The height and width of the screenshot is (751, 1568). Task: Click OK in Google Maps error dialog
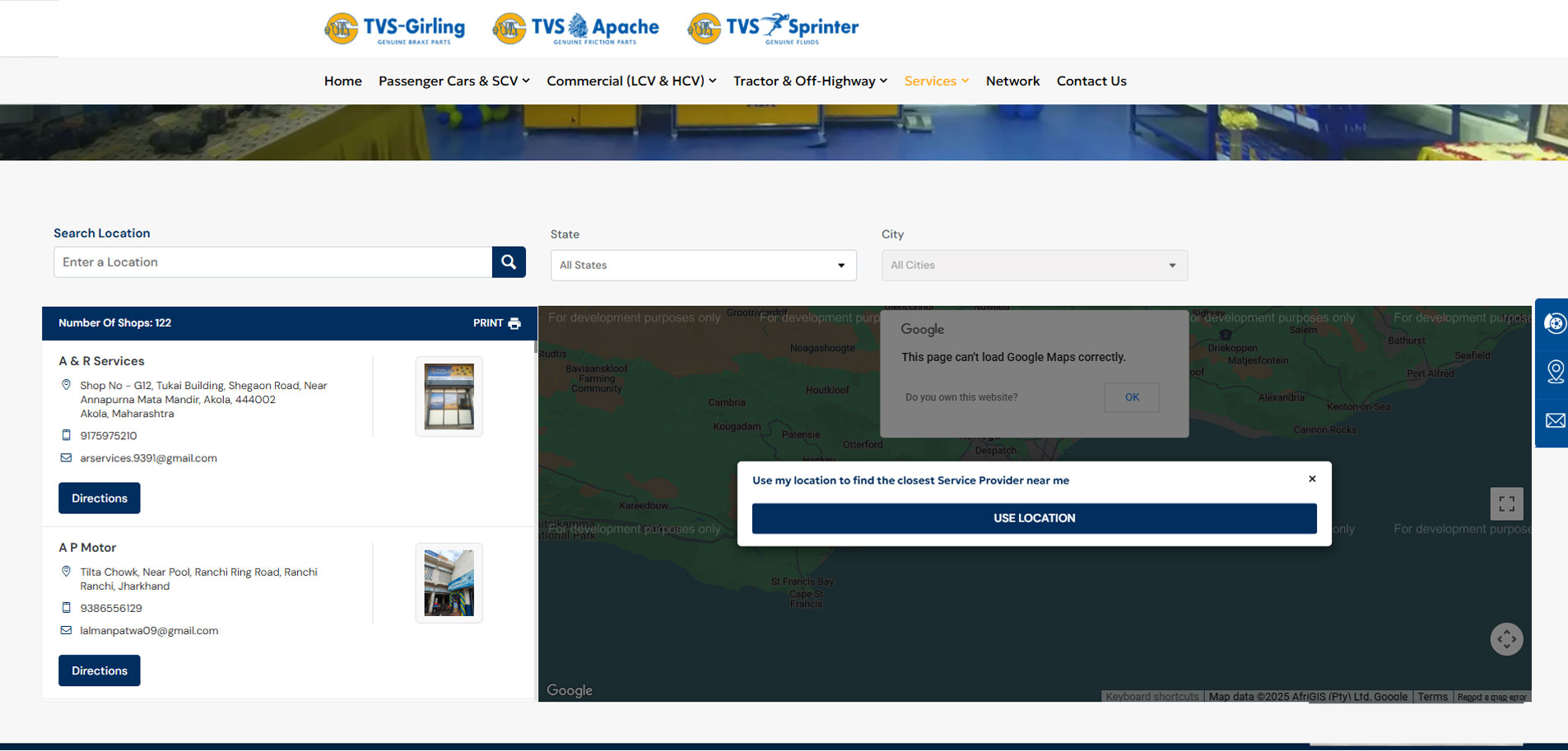click(x=1132, y=397)
